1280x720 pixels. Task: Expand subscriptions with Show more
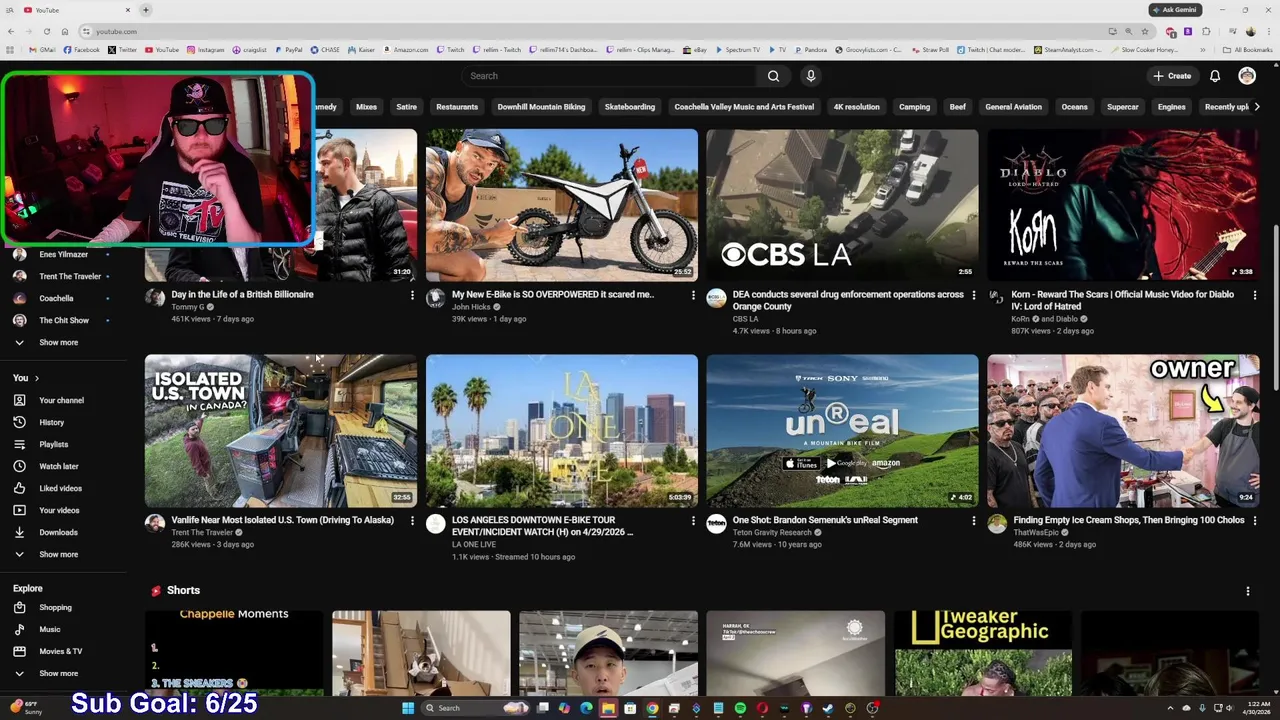click(x=58, y=342)
